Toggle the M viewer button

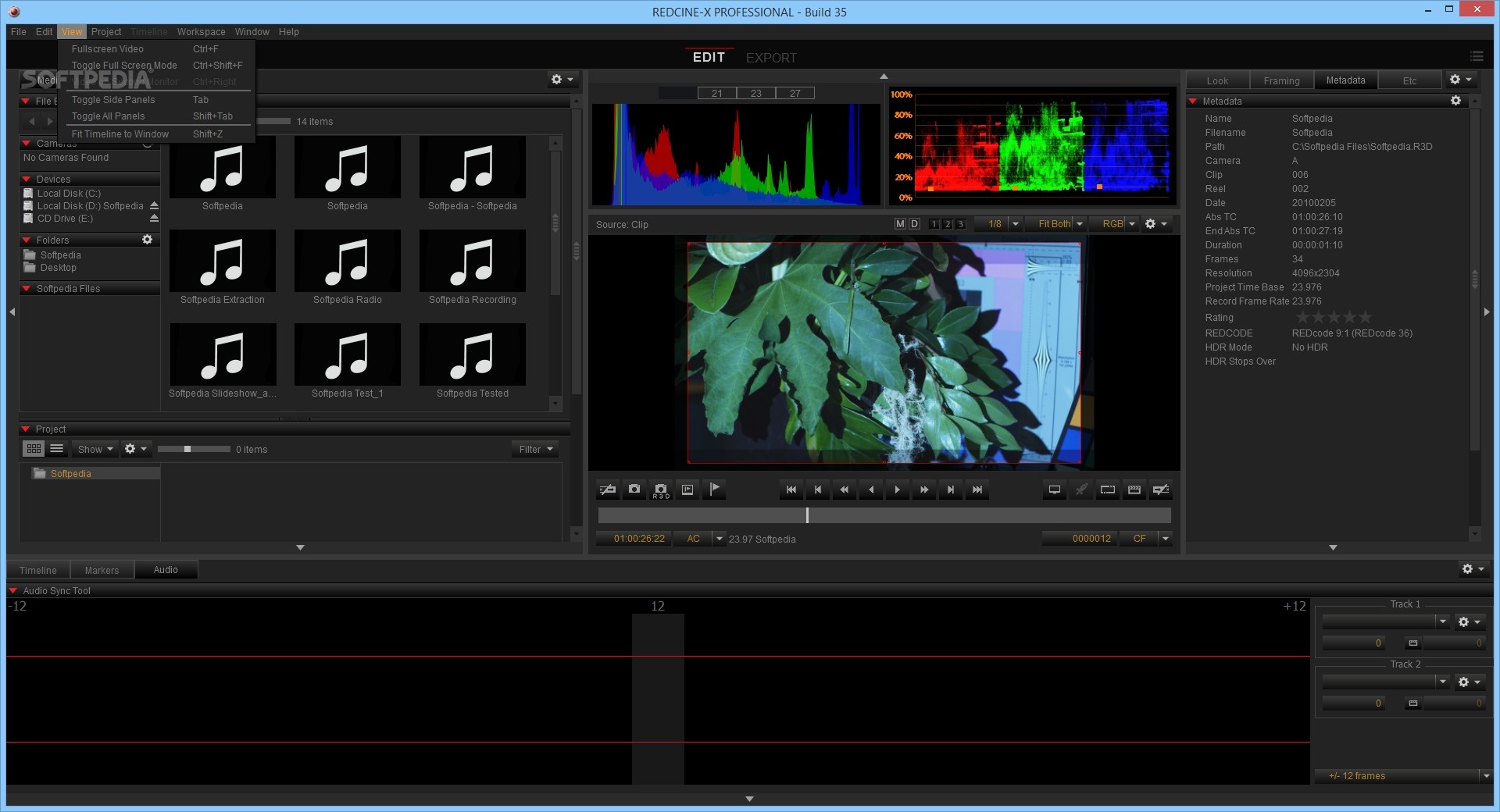coord(900,224)
